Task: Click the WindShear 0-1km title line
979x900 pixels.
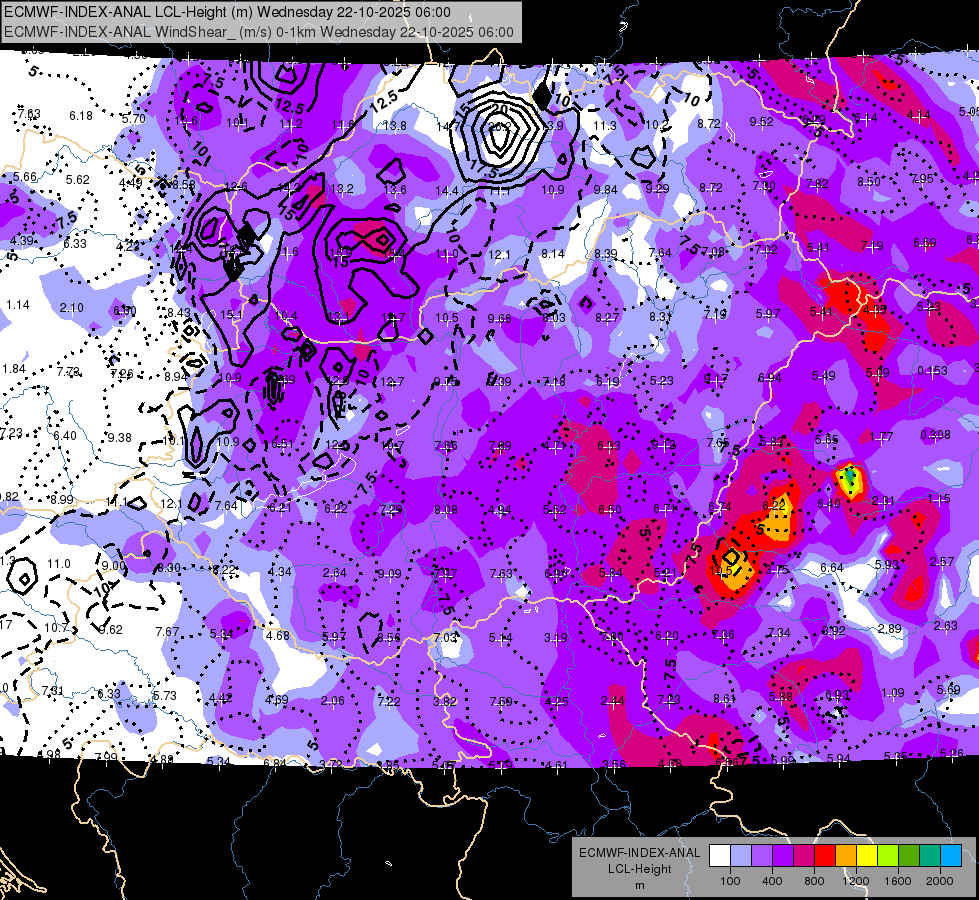Action: [x=258, y=32]
